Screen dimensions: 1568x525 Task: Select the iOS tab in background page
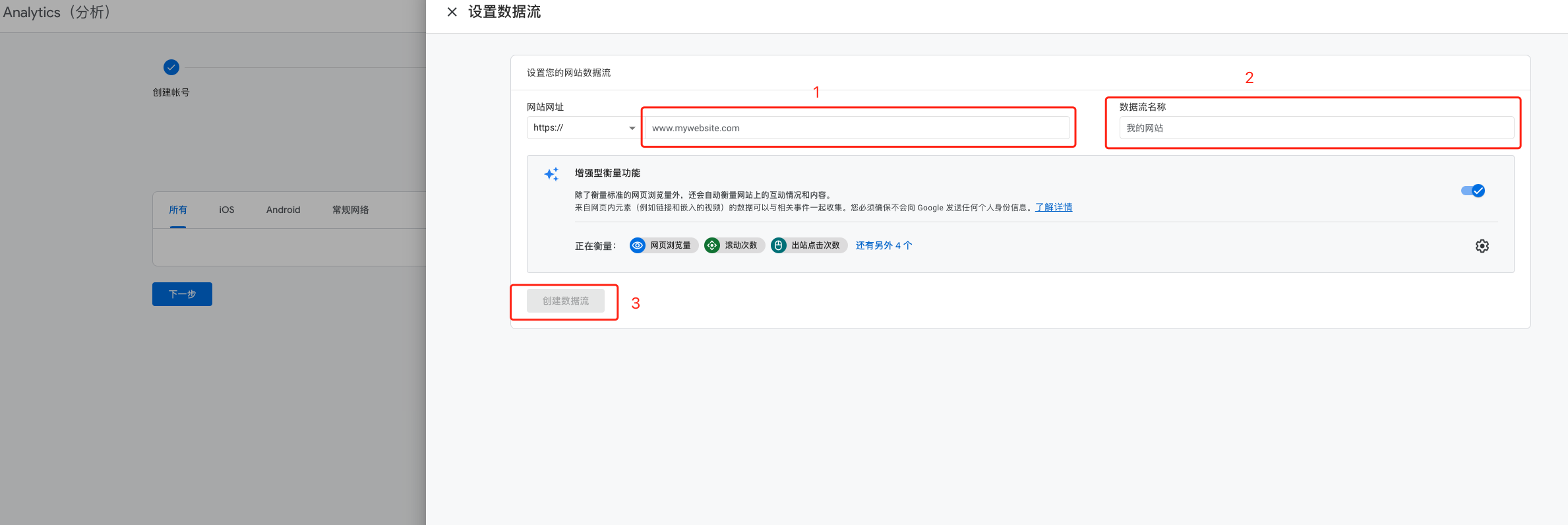tap(227, 210)
